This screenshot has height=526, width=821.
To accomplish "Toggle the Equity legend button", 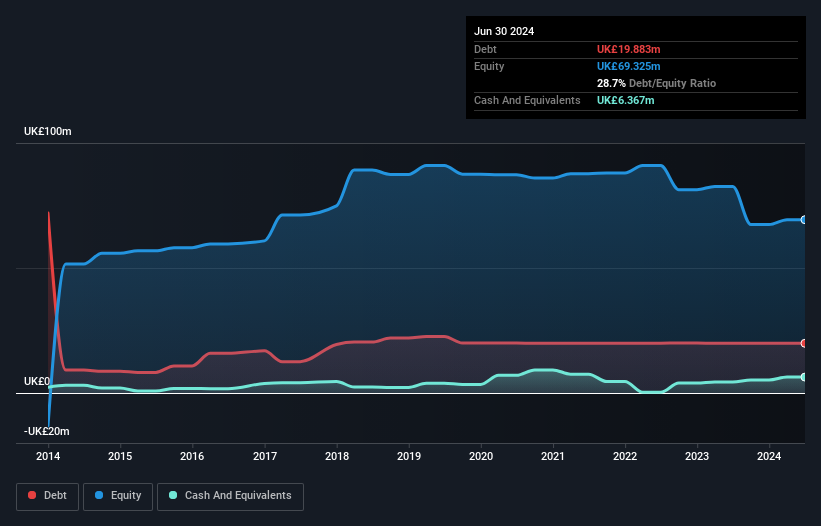I will tap(118, 496).
